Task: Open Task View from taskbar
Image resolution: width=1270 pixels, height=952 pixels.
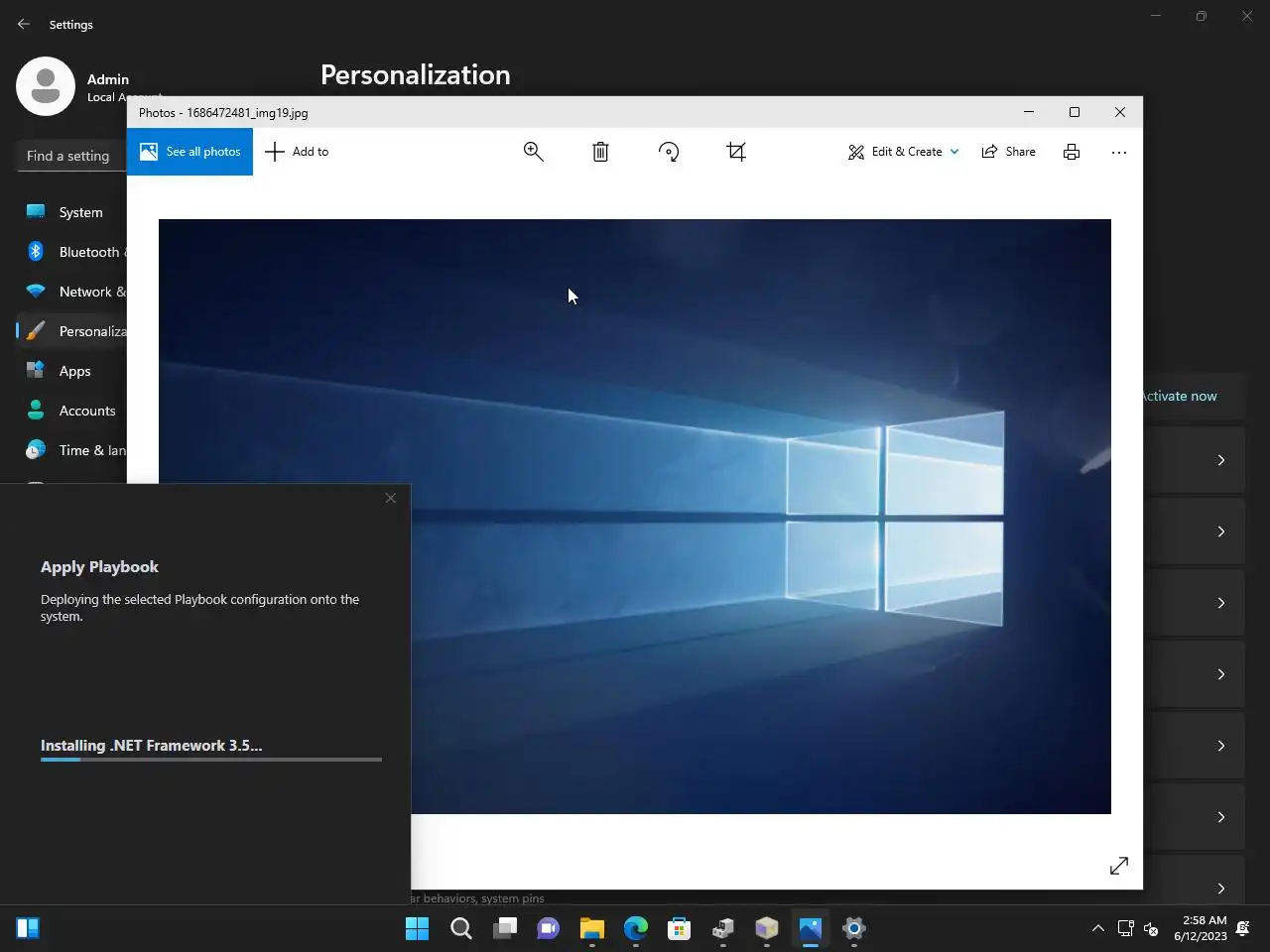Action: tap(505, 928)
